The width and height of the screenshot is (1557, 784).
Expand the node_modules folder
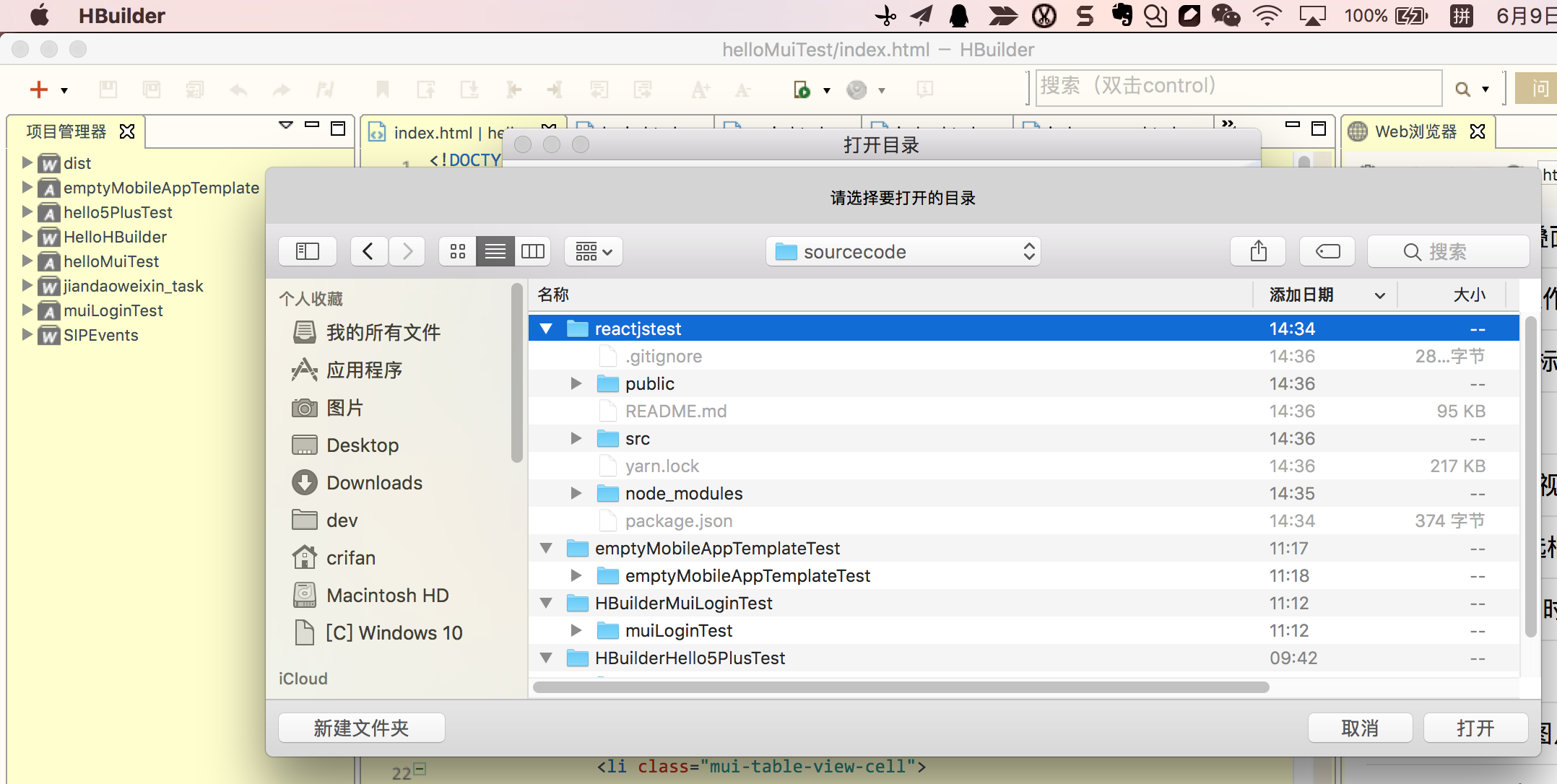coord(576,494)
